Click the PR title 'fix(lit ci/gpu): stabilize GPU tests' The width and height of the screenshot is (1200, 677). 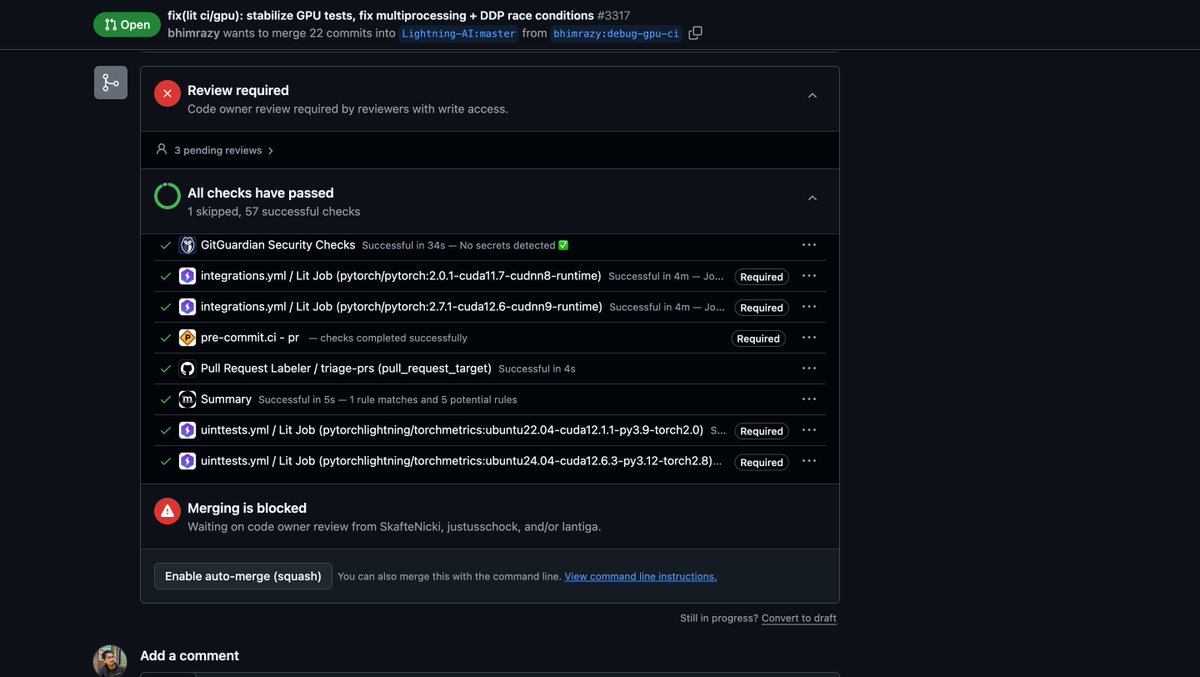click(380, 15)
